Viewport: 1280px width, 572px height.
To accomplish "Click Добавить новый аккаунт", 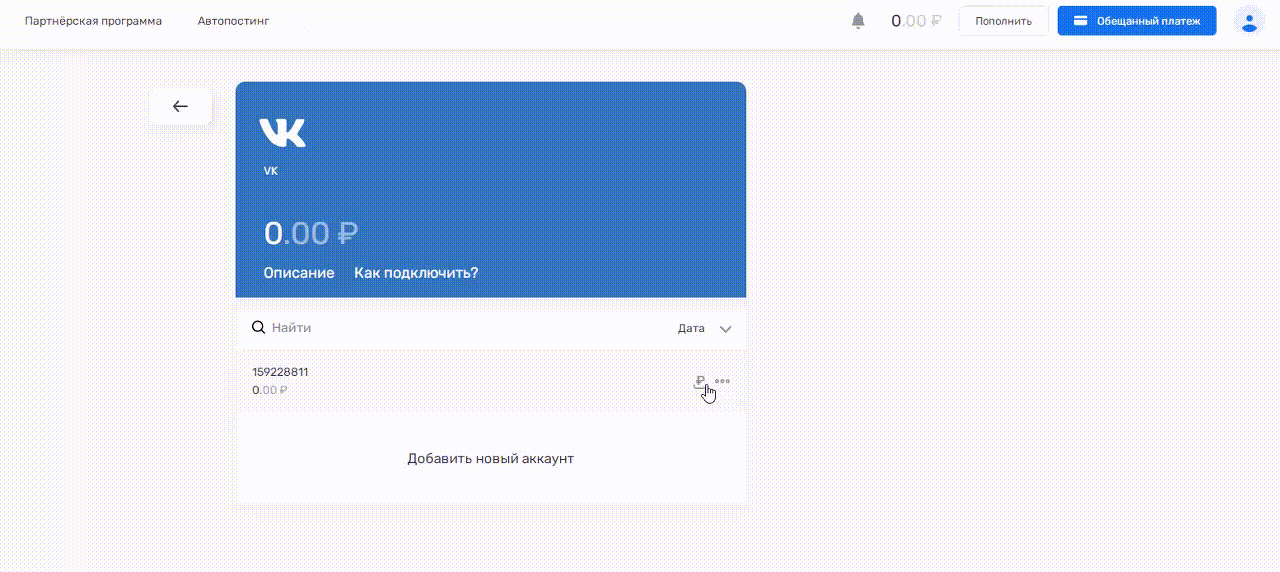I will [490, 459].
